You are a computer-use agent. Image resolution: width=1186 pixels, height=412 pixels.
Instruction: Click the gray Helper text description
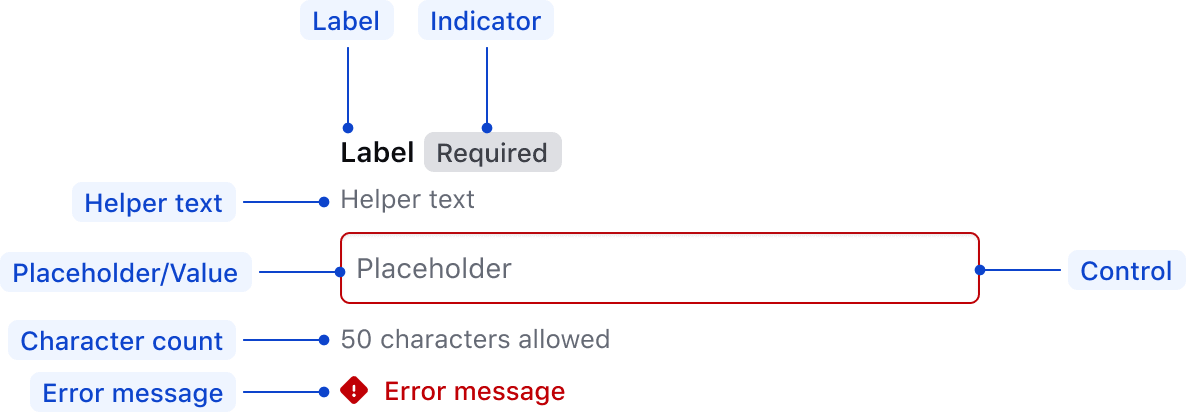(408, 200)
